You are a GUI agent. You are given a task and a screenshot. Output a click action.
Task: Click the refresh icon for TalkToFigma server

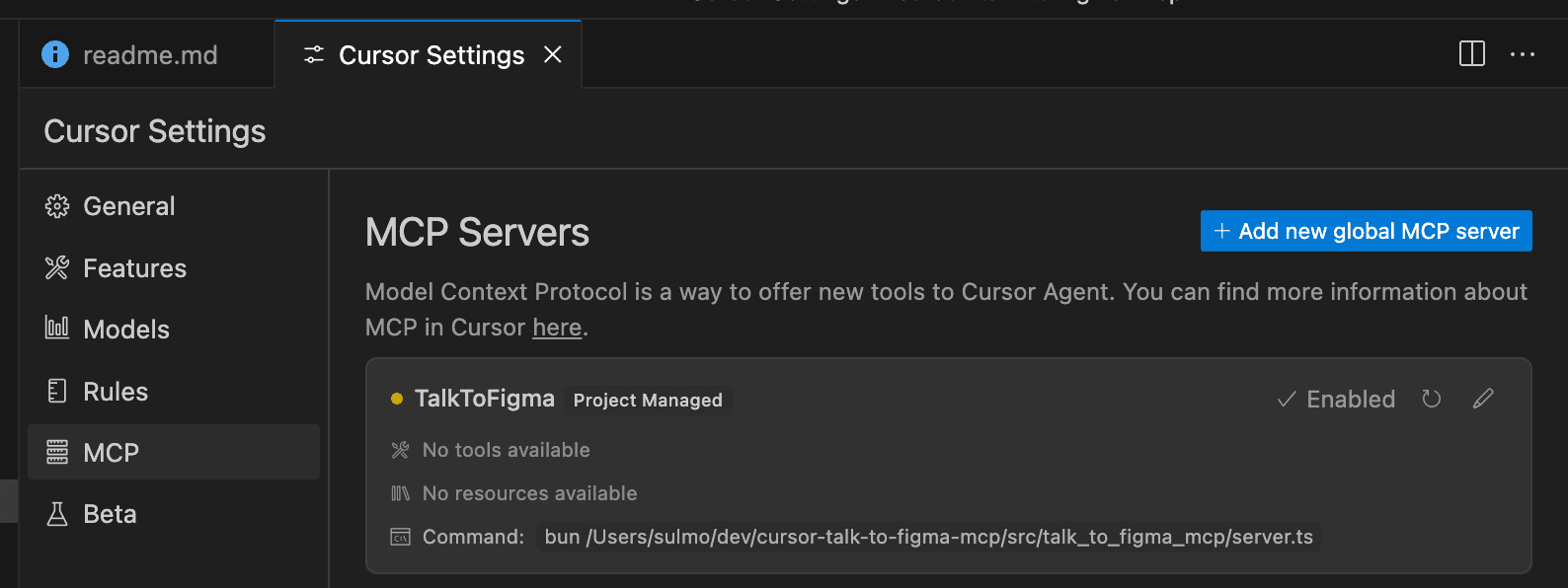pyautogui.click(x=1431, y=399)
